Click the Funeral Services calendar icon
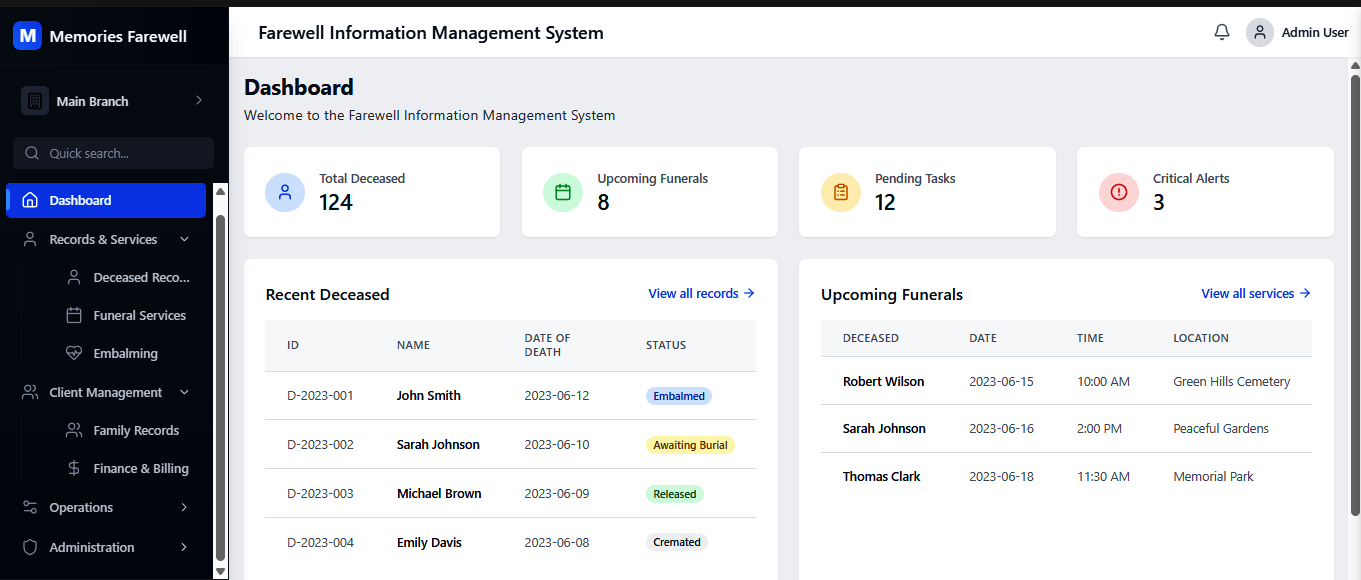1361x580 pixels. tap(74, 315)
